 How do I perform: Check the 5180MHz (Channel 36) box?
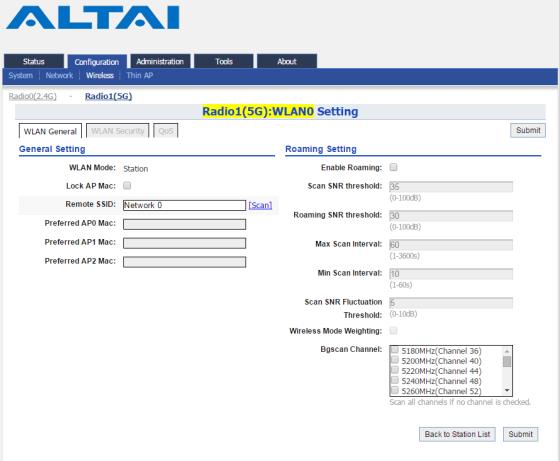(x=395, y=350)
